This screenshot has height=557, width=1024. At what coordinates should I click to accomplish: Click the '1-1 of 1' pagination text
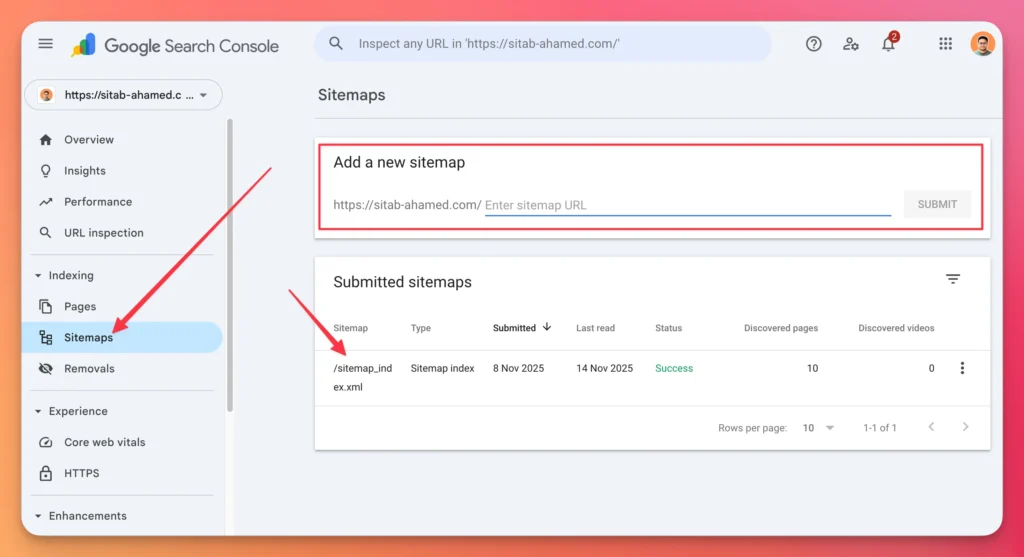click(x=880, y=428)
